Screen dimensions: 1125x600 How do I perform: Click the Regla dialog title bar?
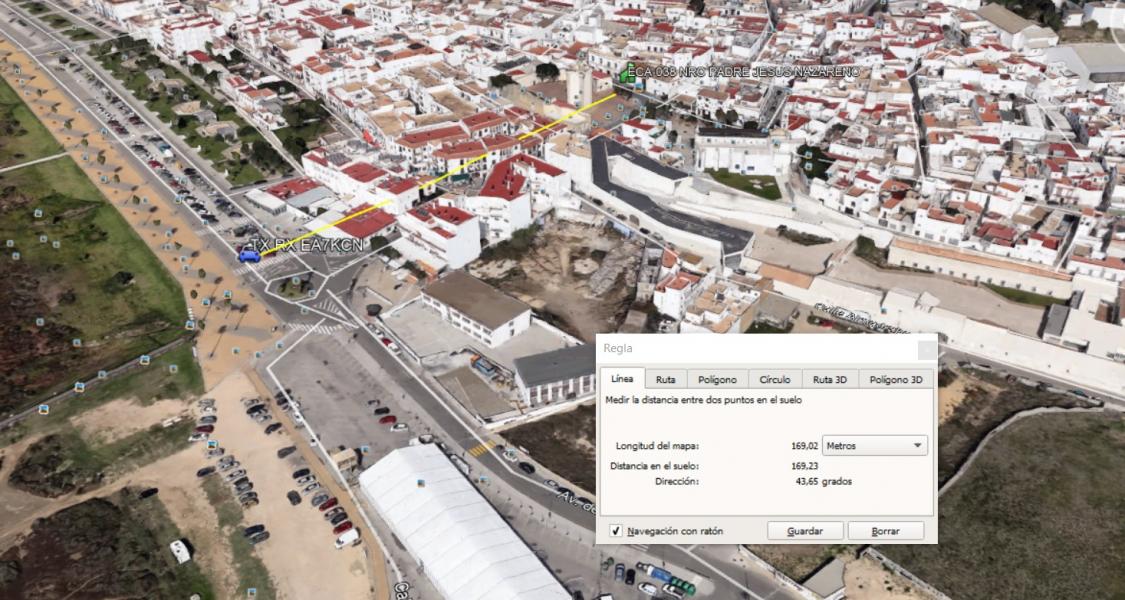coord(750,348)
